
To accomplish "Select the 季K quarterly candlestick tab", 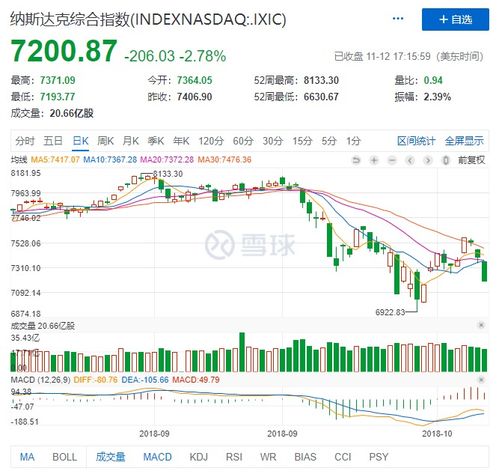I will [156, 141].
